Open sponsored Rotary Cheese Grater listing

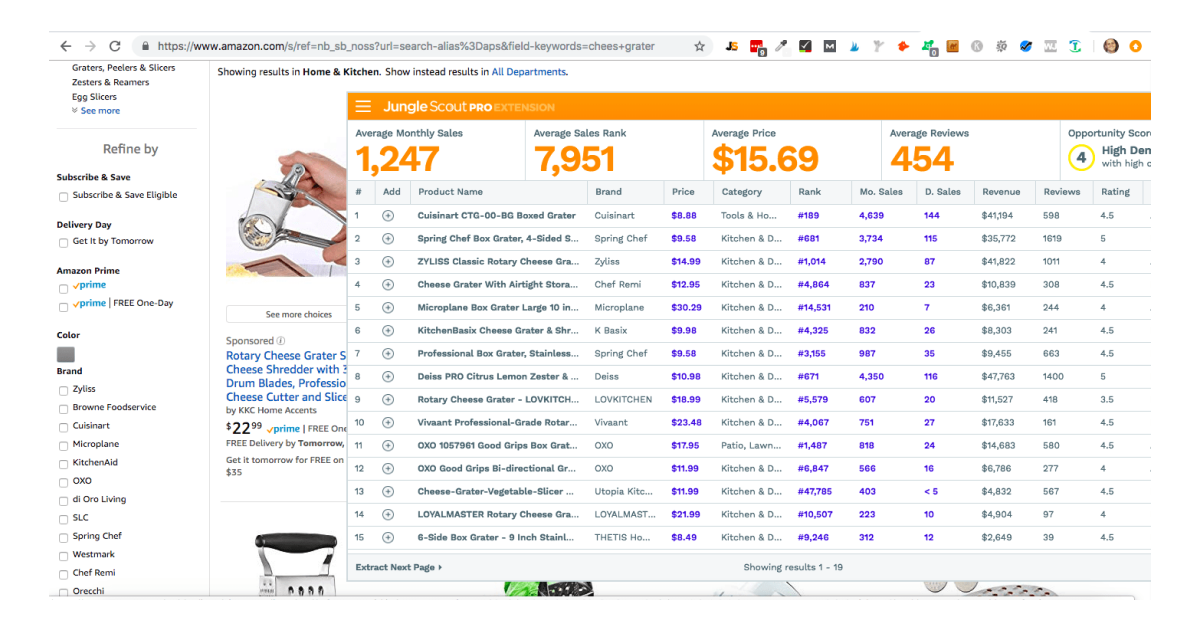[x=286, y=376]
